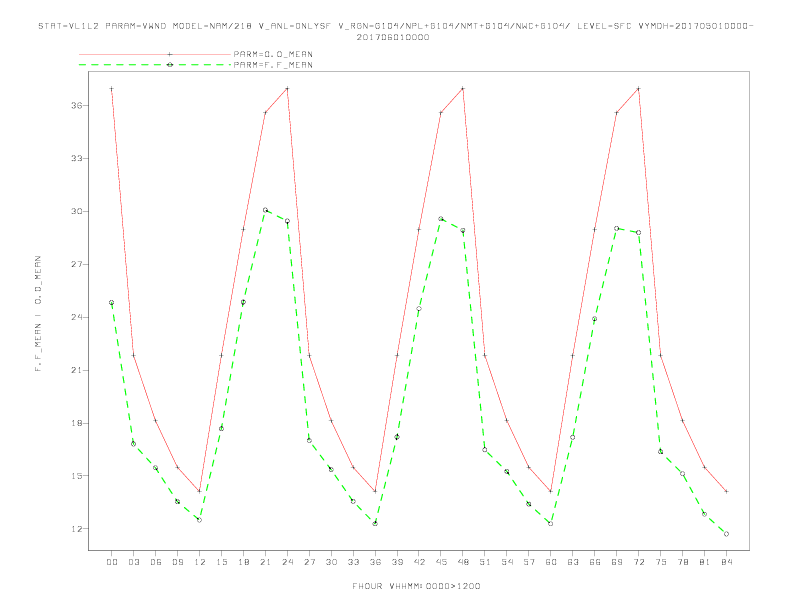792x612 pixels.
Task: Click x-axis forecast hour label 60
Action: pyautogui.click(x=551, y=562)
